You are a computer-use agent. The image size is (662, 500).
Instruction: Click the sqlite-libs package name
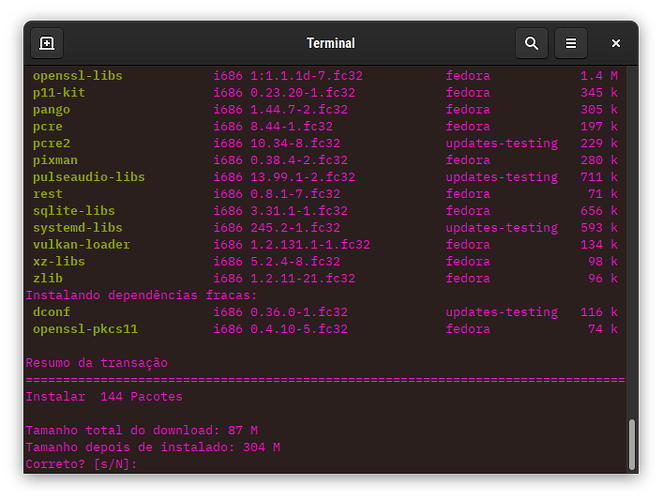coord(73,211)
